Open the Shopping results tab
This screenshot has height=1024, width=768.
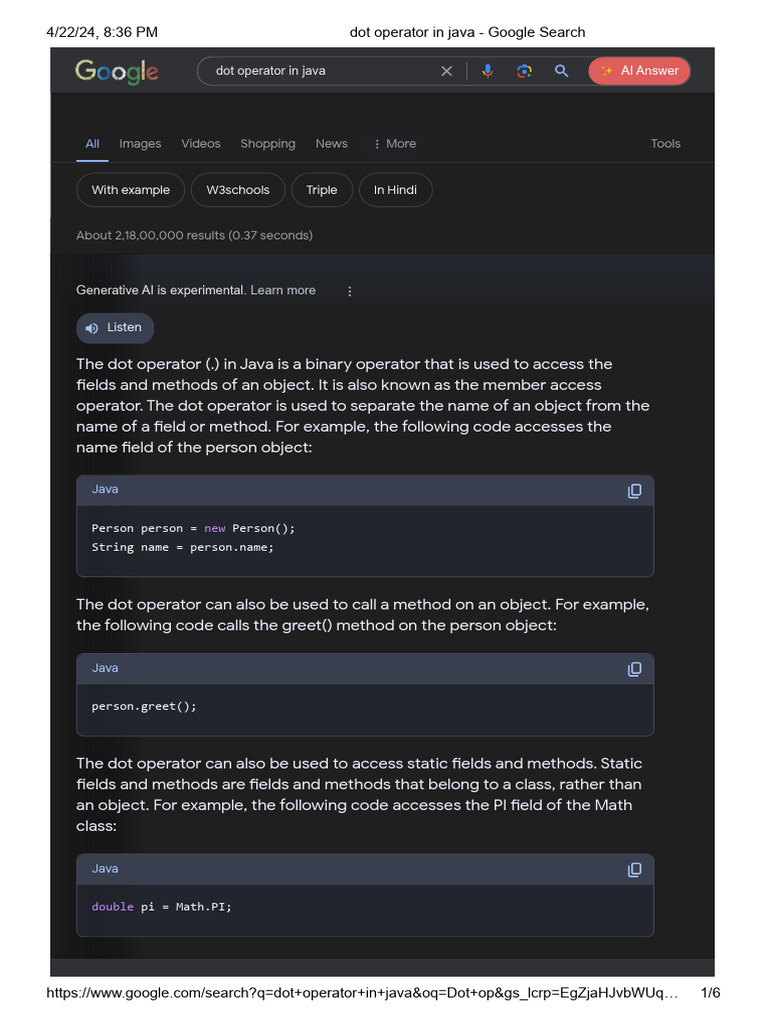coord(268,144)
